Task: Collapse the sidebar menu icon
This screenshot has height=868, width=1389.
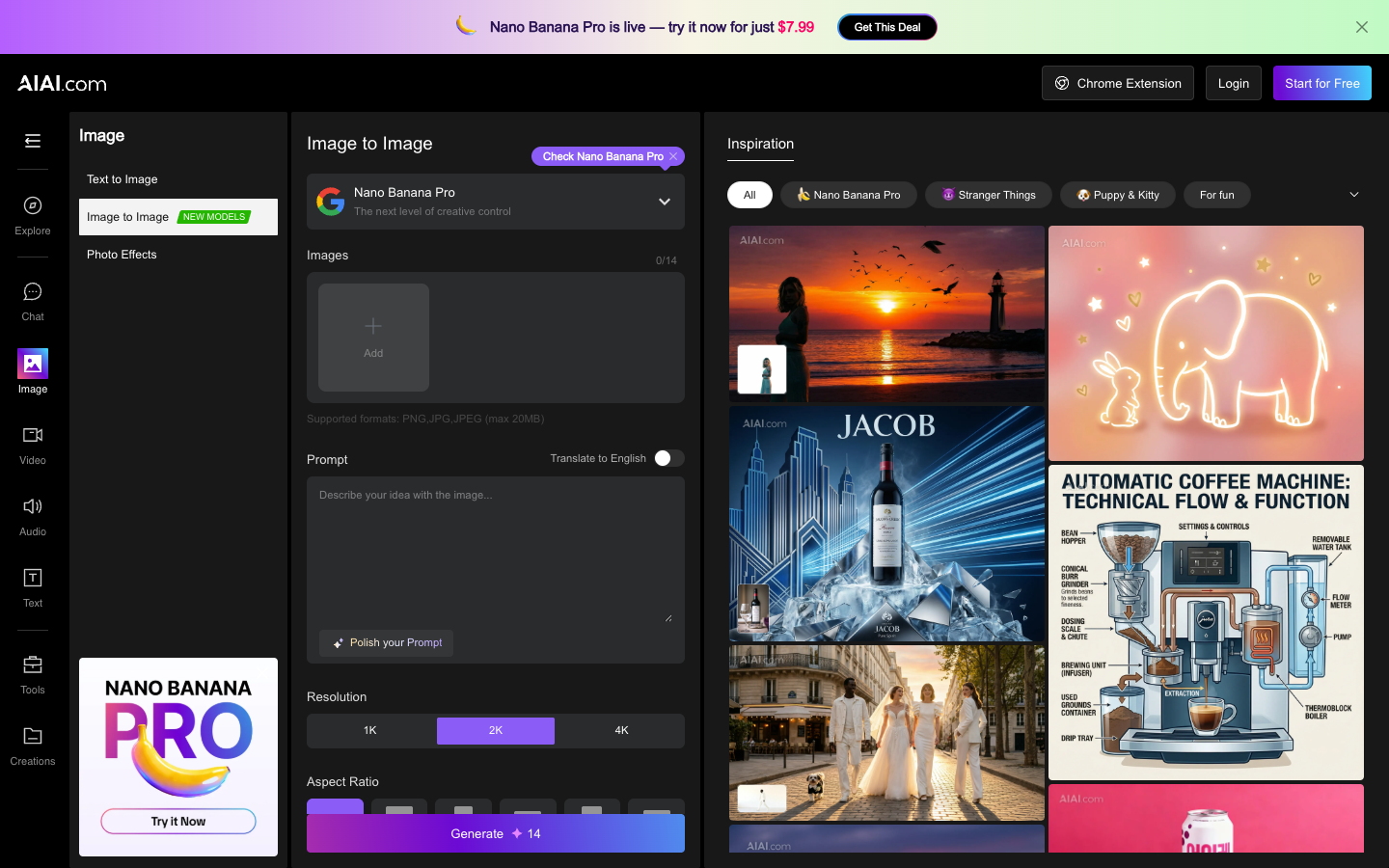Action: 33,141
